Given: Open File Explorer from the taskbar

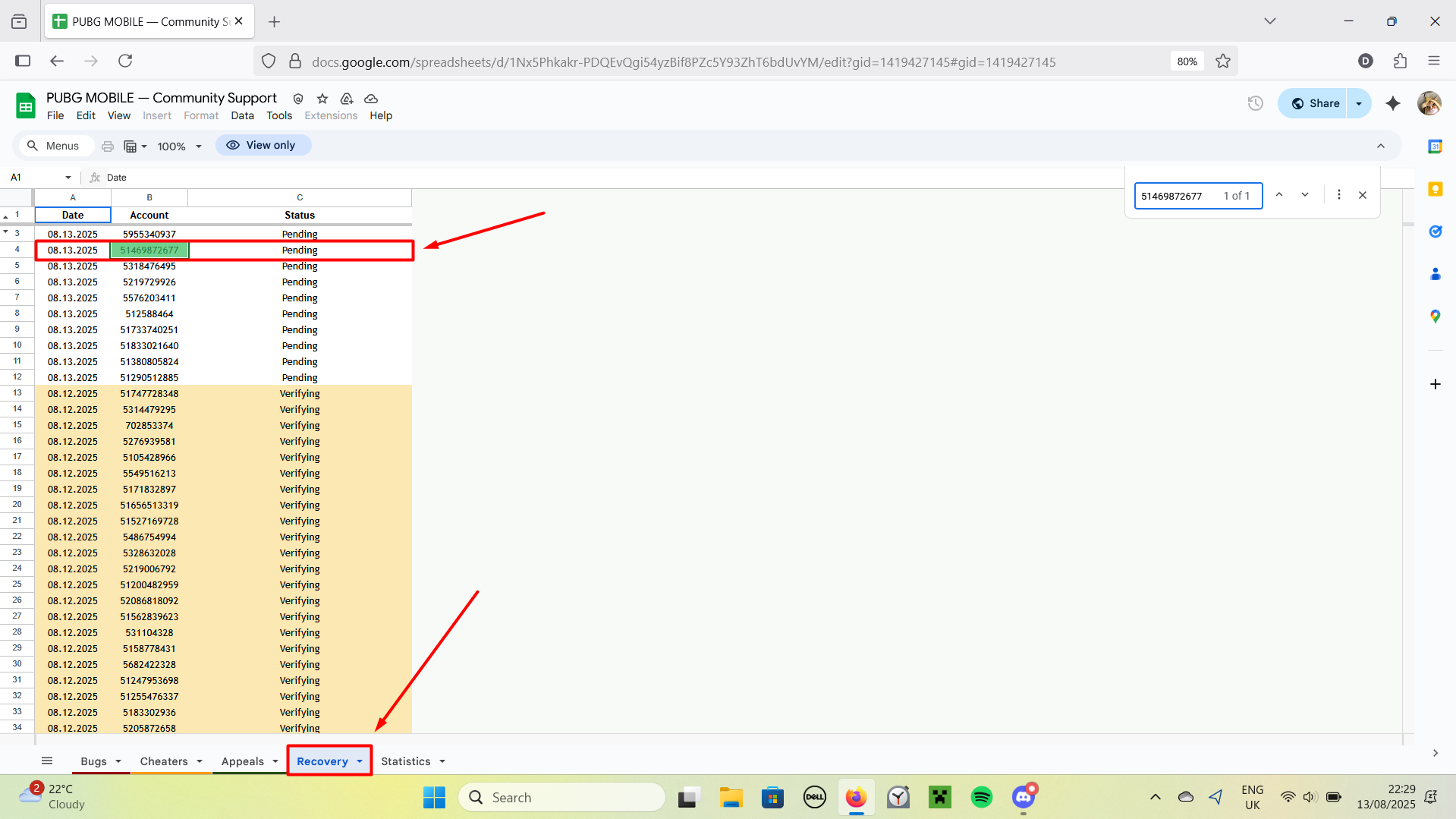Looking at the screenshot, I should [x=731, y=797].
